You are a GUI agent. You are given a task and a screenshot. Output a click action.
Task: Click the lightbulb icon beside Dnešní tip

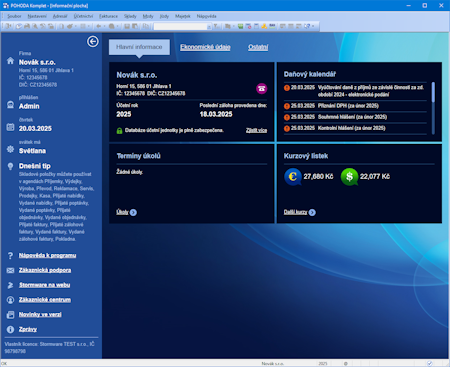pyautogui.click(x=10, y=166)
